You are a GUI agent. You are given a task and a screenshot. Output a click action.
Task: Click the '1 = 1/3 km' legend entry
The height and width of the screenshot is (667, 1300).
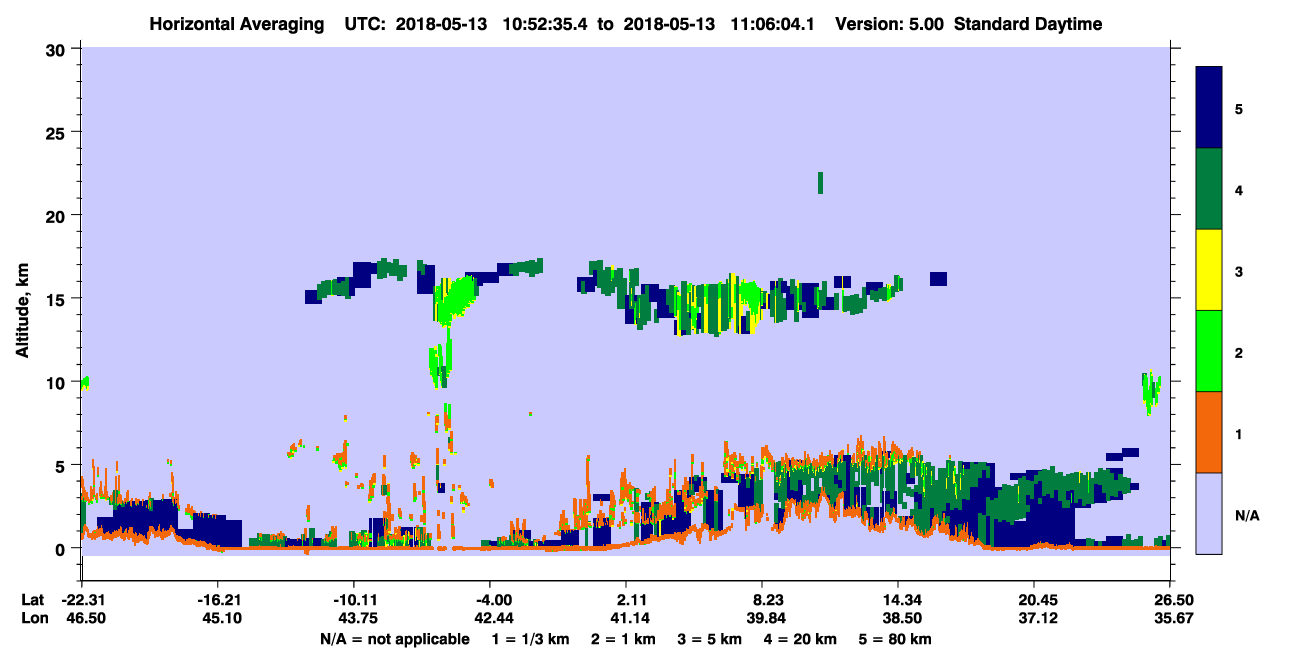tap(531, 639)
